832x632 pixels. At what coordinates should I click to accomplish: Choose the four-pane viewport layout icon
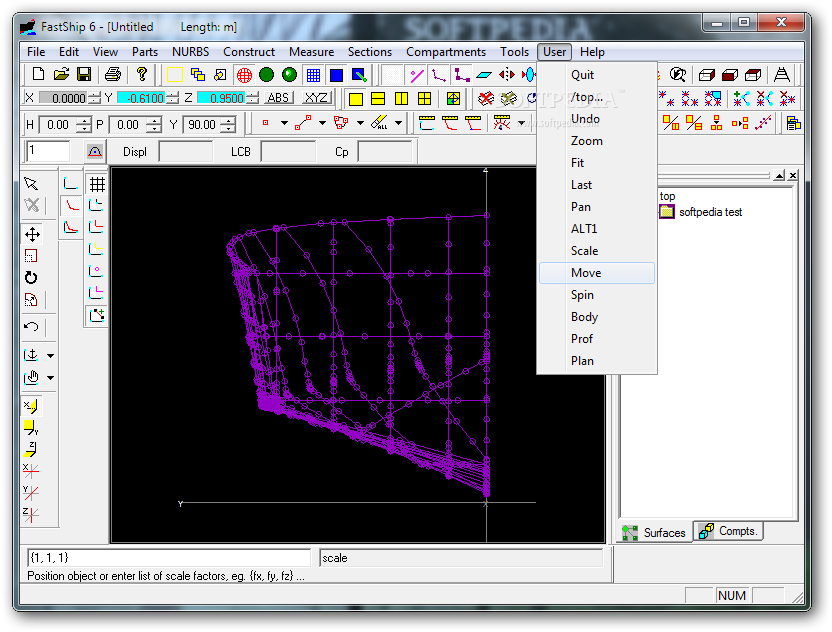[424, 99]
